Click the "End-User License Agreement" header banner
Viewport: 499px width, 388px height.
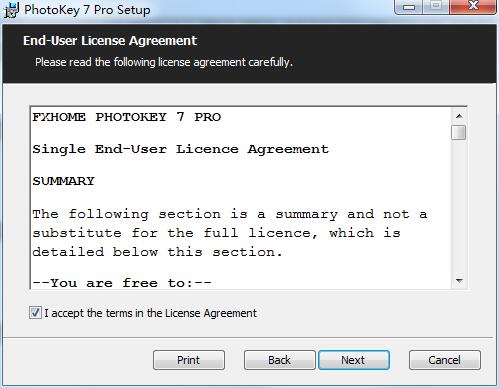249,53
